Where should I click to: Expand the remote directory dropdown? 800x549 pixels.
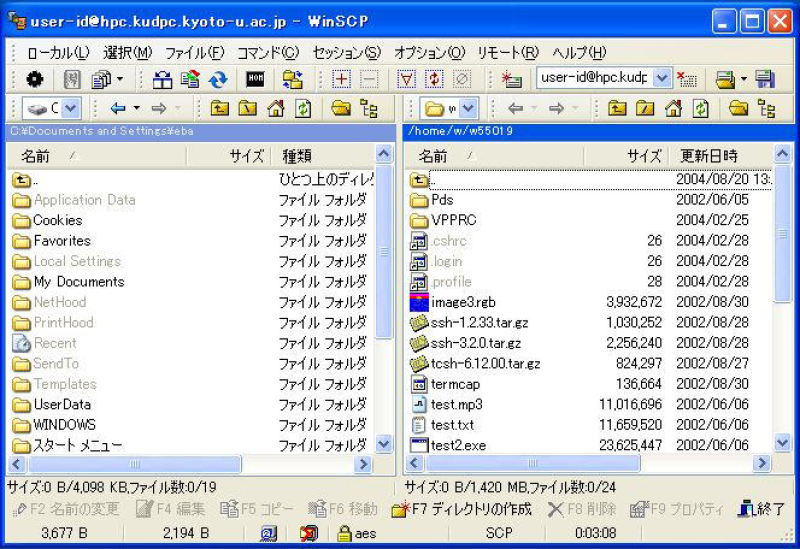pyautogui.click(x=468, y=108)
